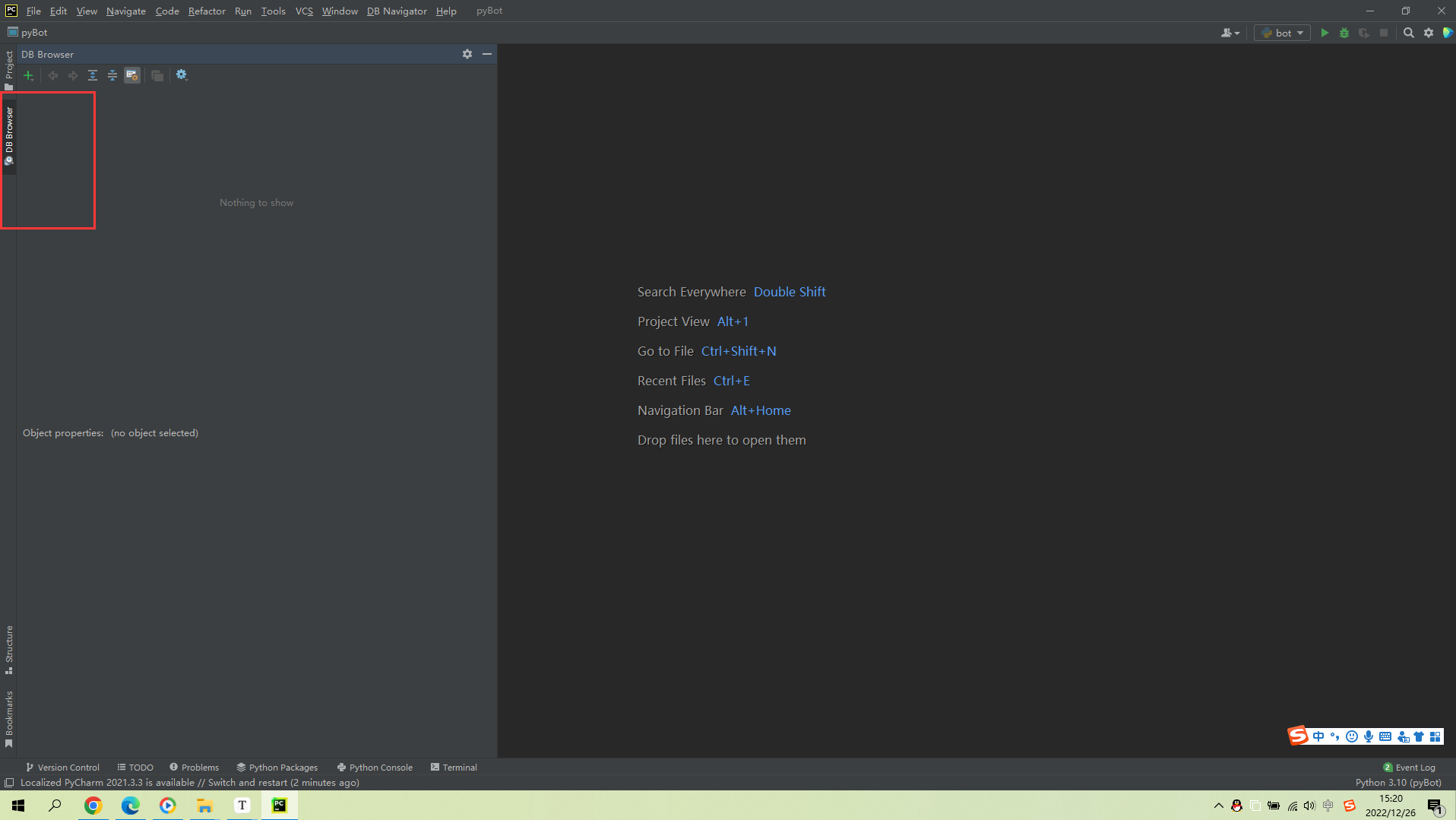Open the File menu
Image resolution: width=1456 pixels, height=820 pixels.
click(33, 11)
